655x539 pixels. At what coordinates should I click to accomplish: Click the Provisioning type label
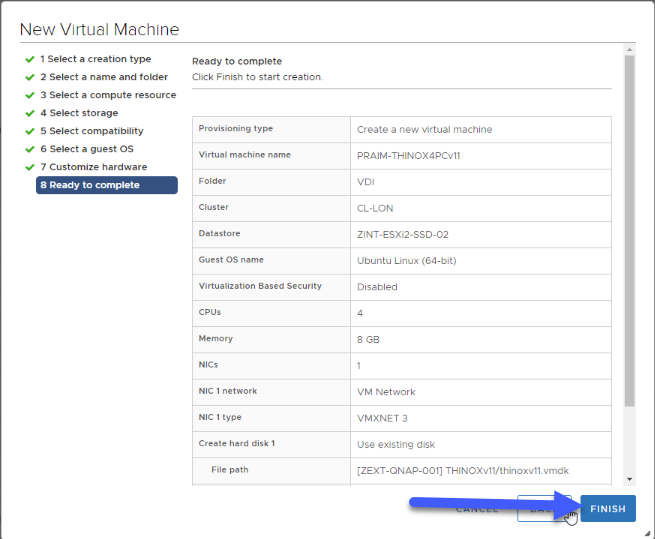point(236,128)
